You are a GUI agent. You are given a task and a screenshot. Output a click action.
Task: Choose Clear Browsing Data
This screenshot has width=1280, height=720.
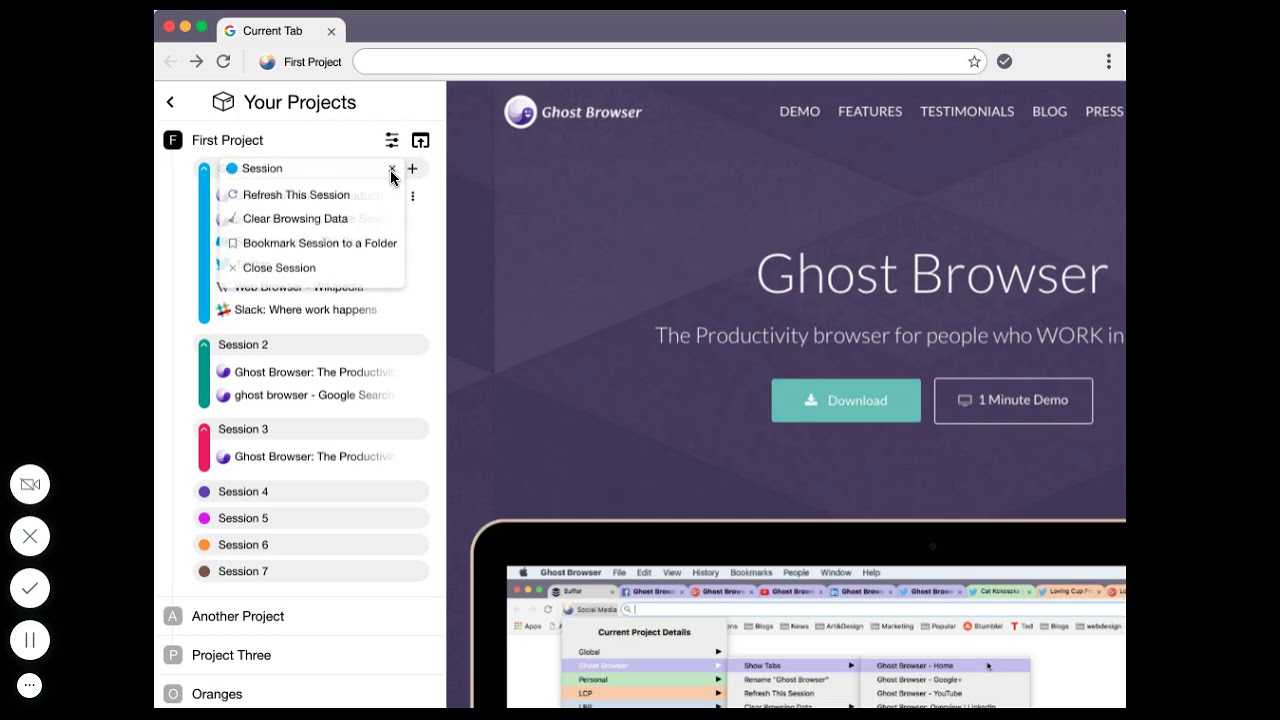[x=295, y=219]
